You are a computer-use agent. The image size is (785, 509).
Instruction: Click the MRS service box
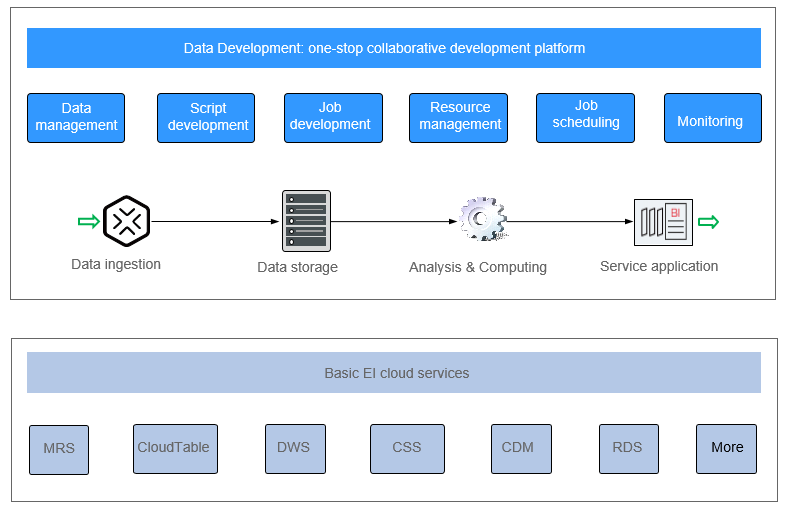59,449
